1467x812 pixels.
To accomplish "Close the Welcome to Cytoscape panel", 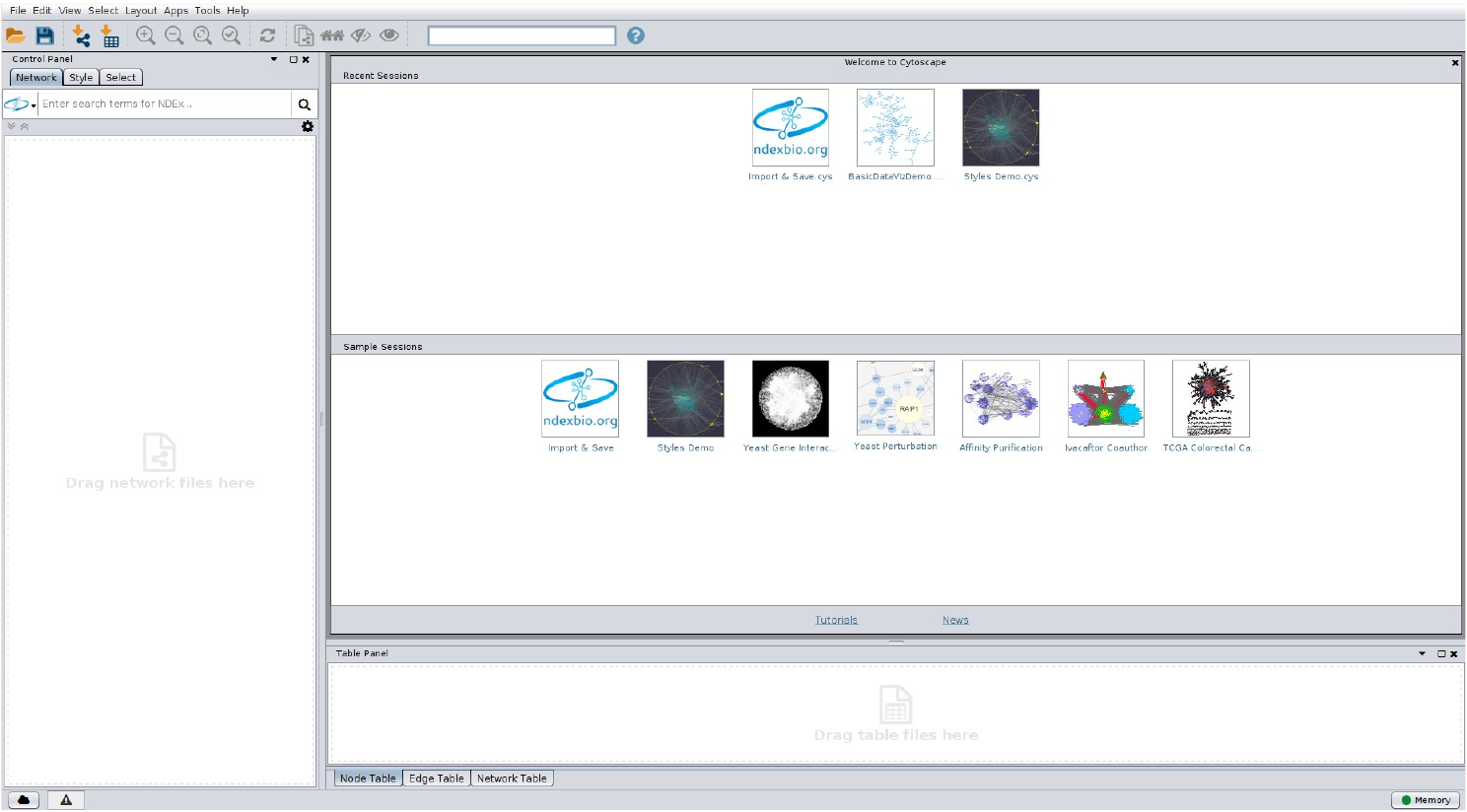I will point(1454,62).
